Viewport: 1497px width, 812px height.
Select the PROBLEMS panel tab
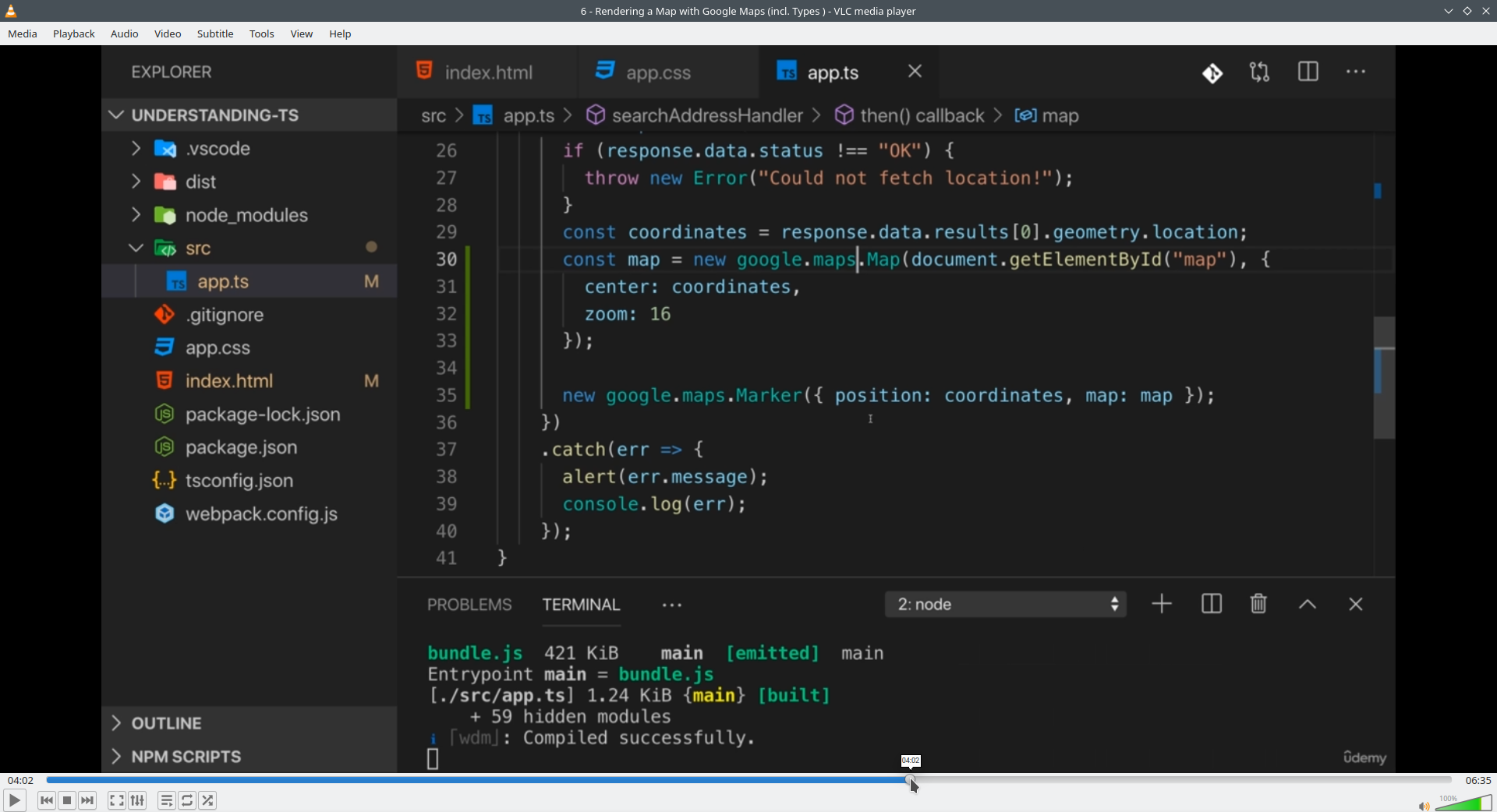pos(469,605)
